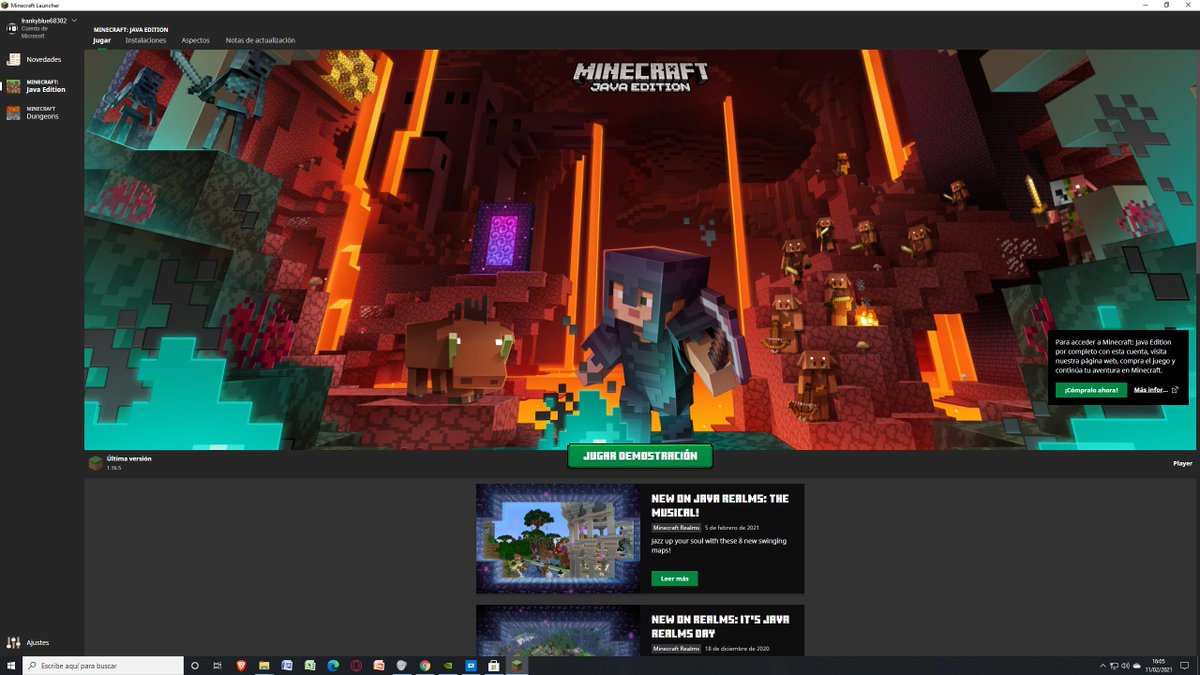Open the Windows Start menu

(11, 665)
